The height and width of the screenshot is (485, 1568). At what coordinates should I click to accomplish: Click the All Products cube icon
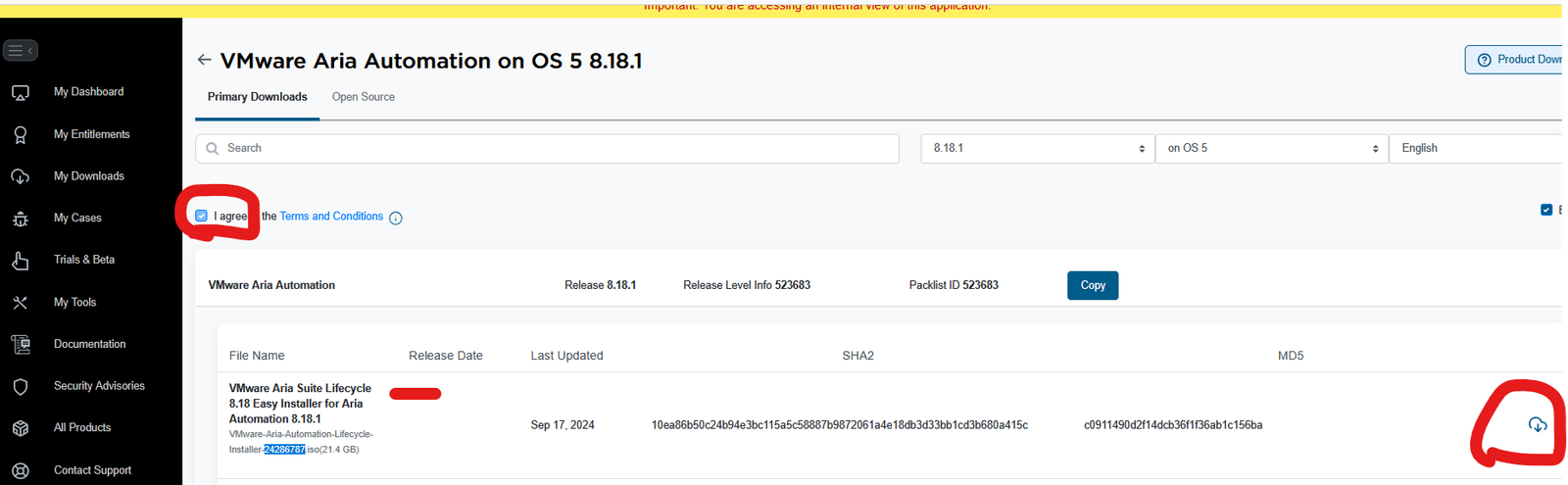(x=21, y=428)
